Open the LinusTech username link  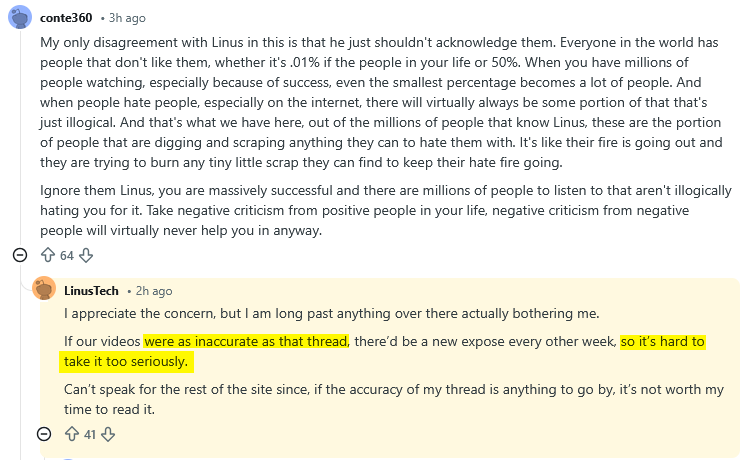click(x=91, y=291)
